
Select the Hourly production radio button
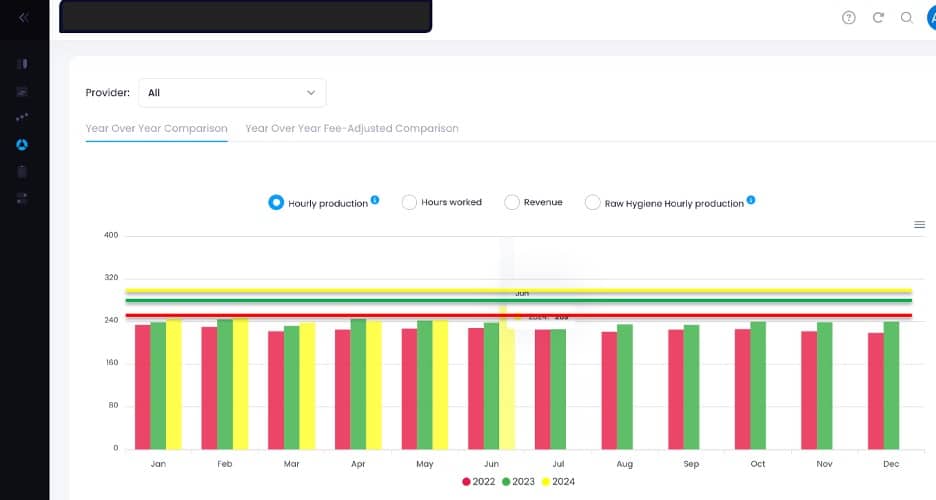point(276,203)
